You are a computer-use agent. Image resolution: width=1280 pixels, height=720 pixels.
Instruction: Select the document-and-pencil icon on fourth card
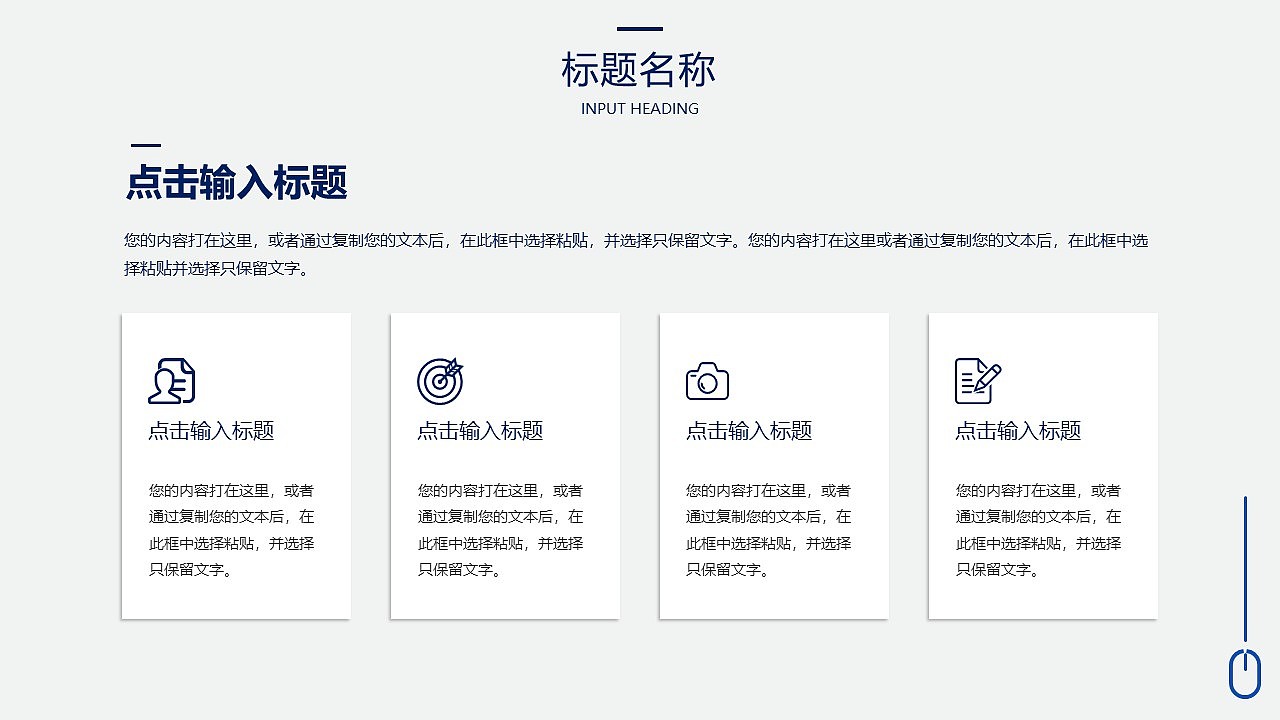[976, 380]
